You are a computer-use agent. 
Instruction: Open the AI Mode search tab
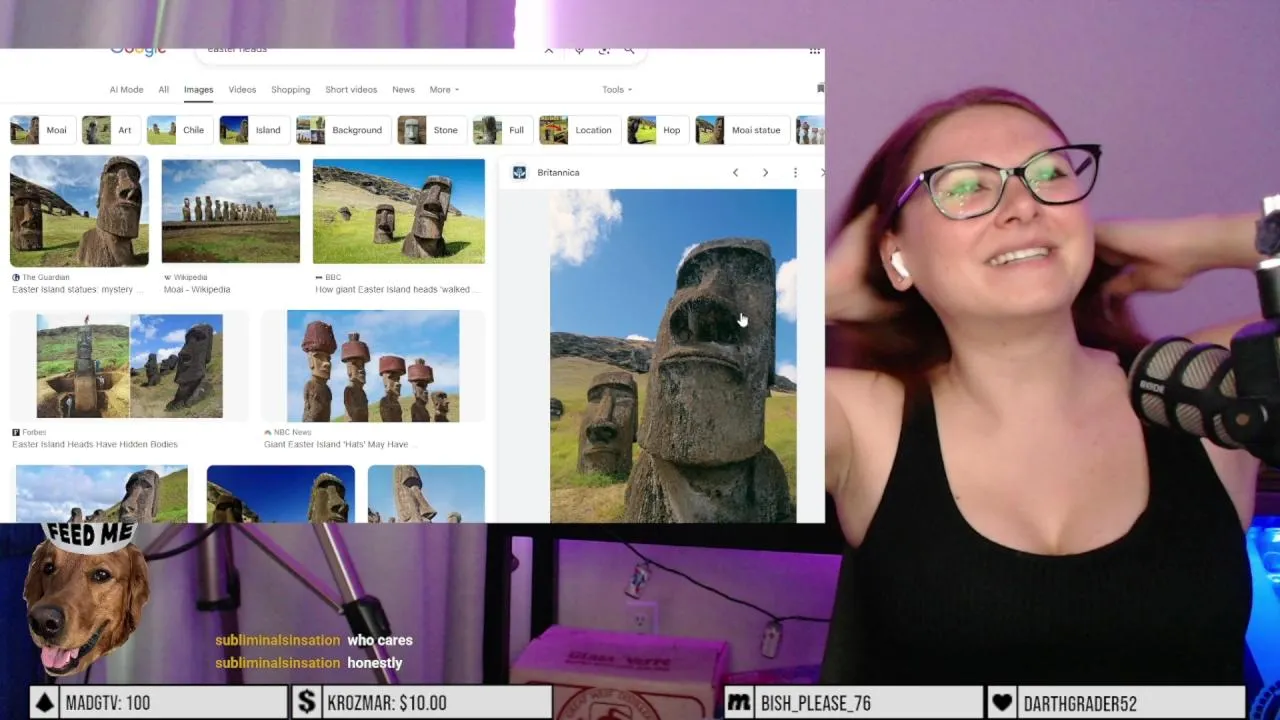point(126,90)
